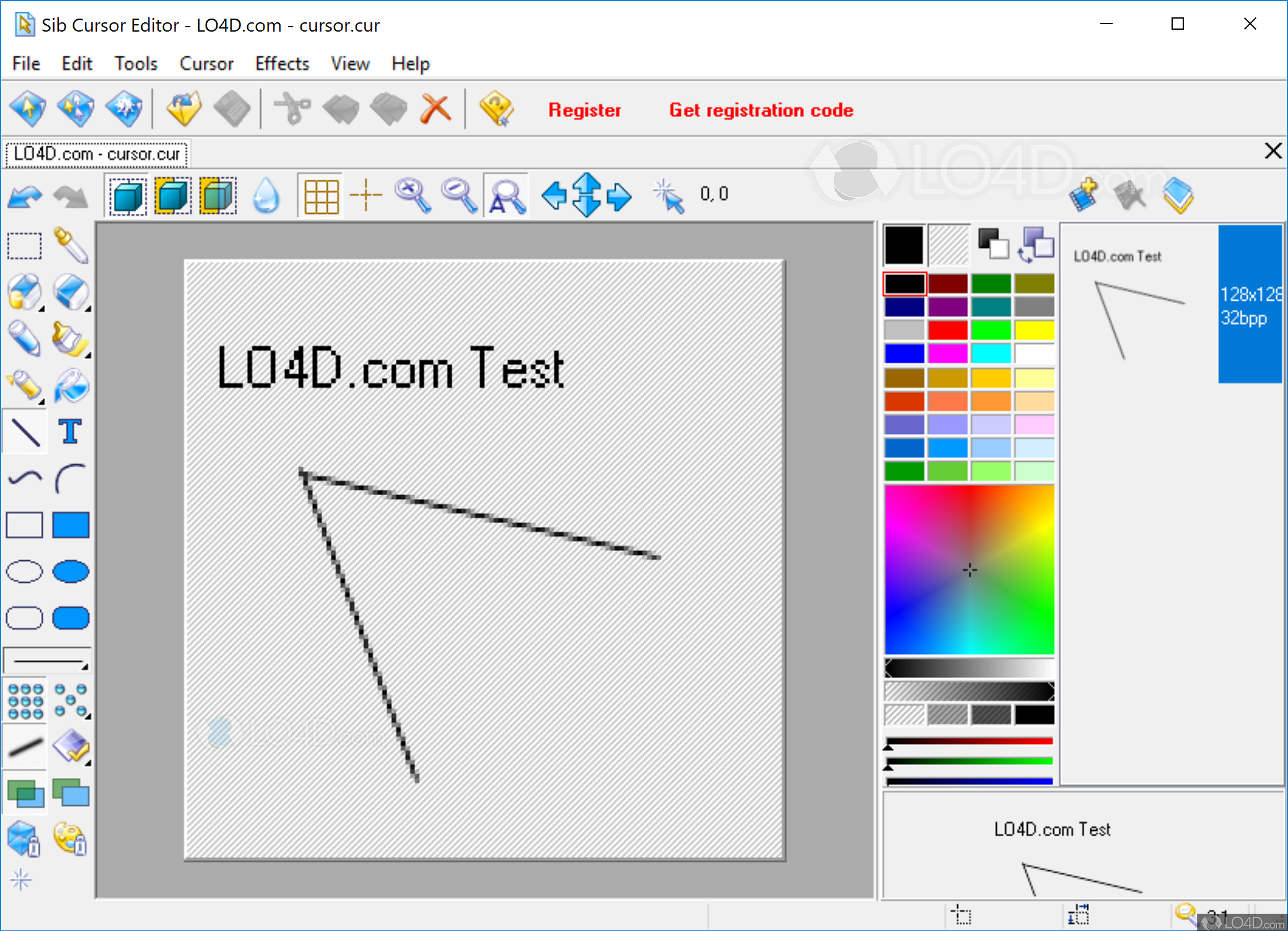Click the Zoom in magnifier
Viewport: 1288px width, 931px height.
click(x=413, y=195)
